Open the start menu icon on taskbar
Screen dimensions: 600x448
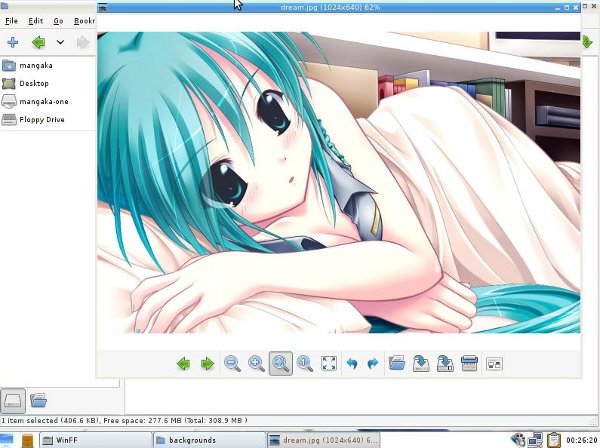[7, 440]
